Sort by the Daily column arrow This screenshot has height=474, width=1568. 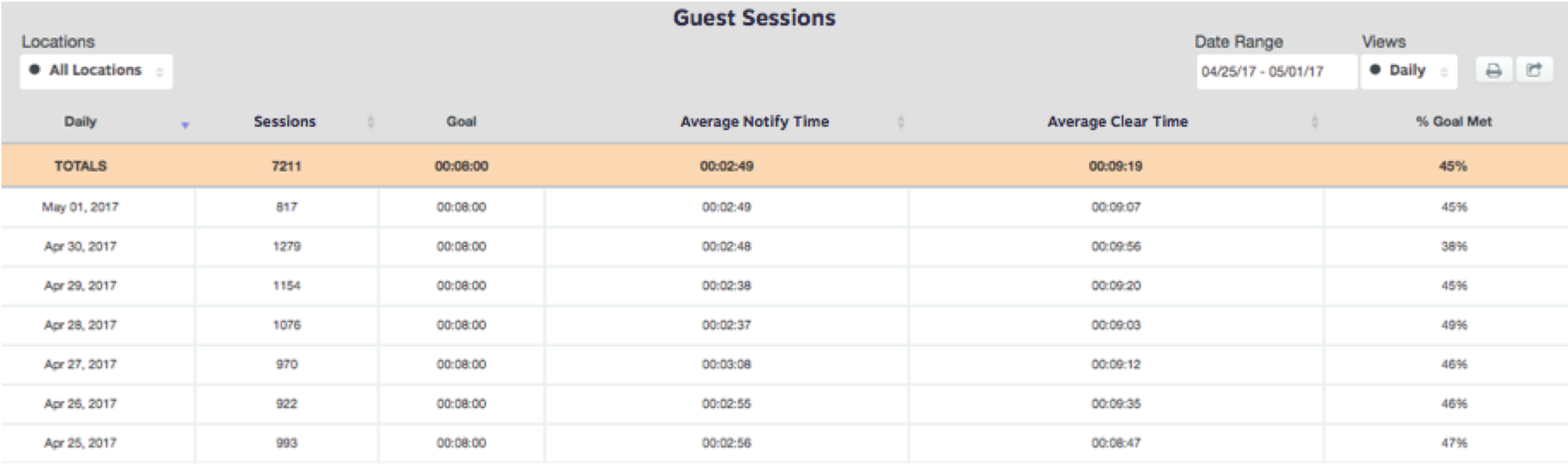pos(184,125)
